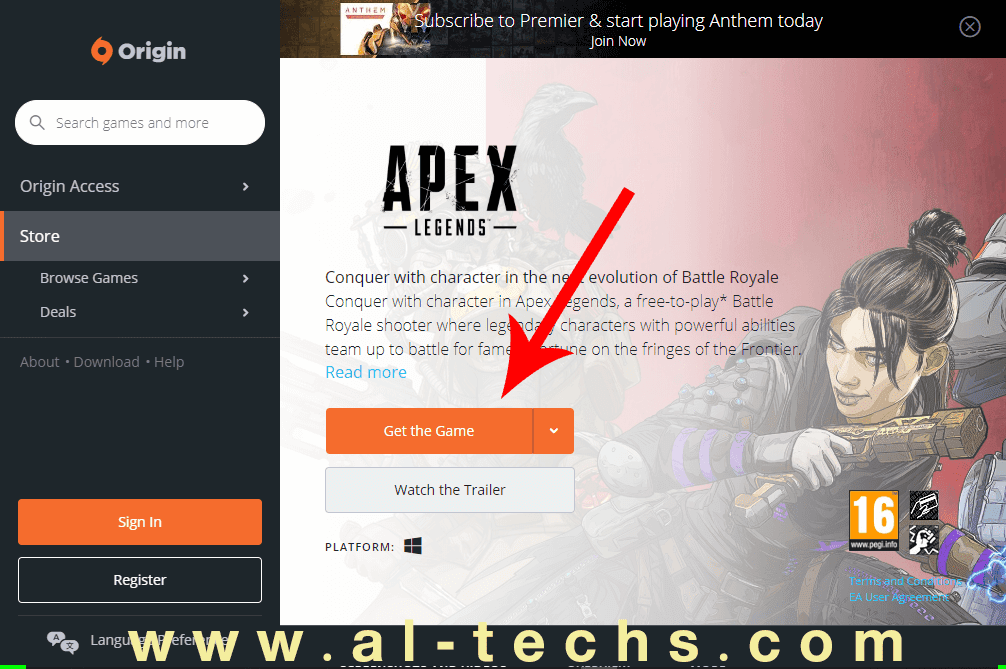Click the Apex Legends logo
The image size is (1006, 669).
[450, 191]
